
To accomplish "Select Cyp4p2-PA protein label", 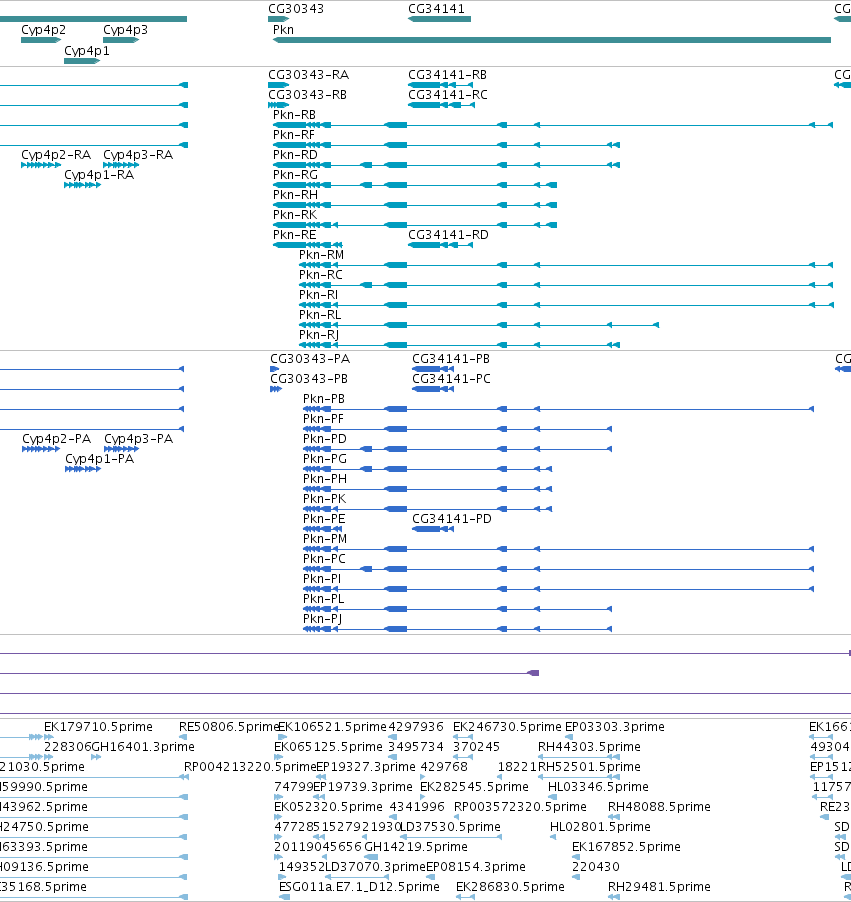I will tap(56, 439).
